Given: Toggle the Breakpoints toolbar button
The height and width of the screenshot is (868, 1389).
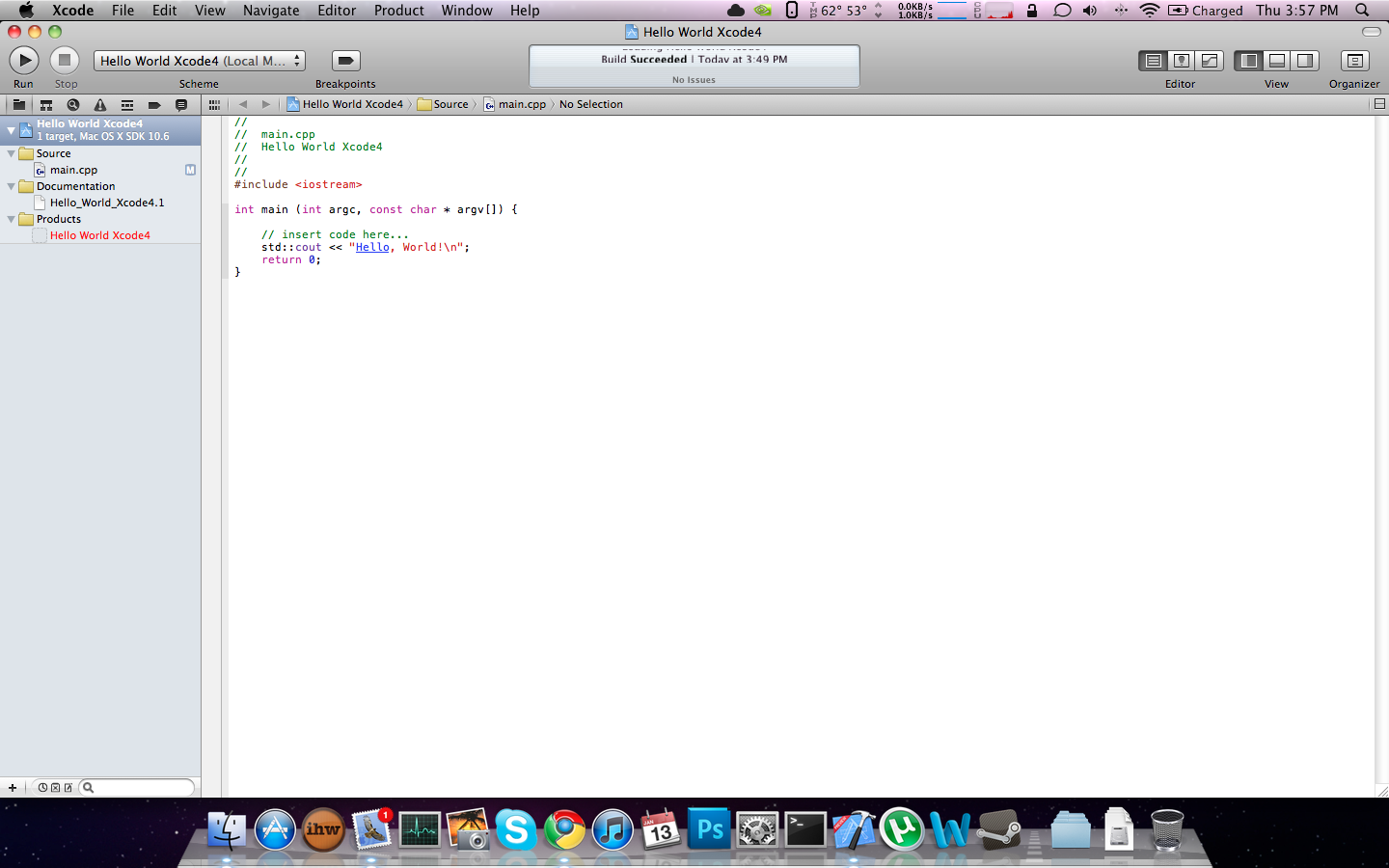Looking at the screenshot, I should [345, 60].
